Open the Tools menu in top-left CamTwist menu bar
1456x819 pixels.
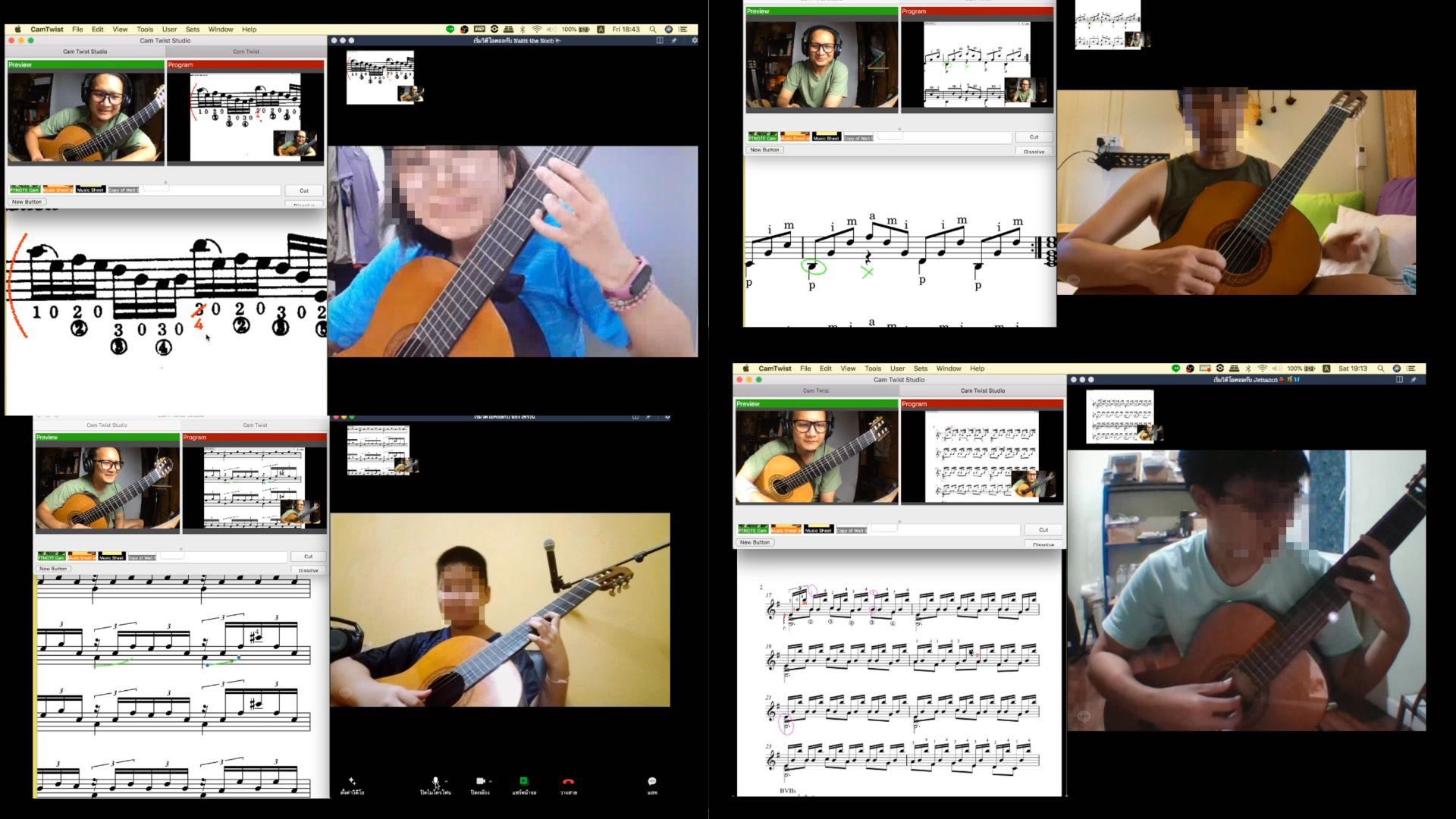click(144, 30)
